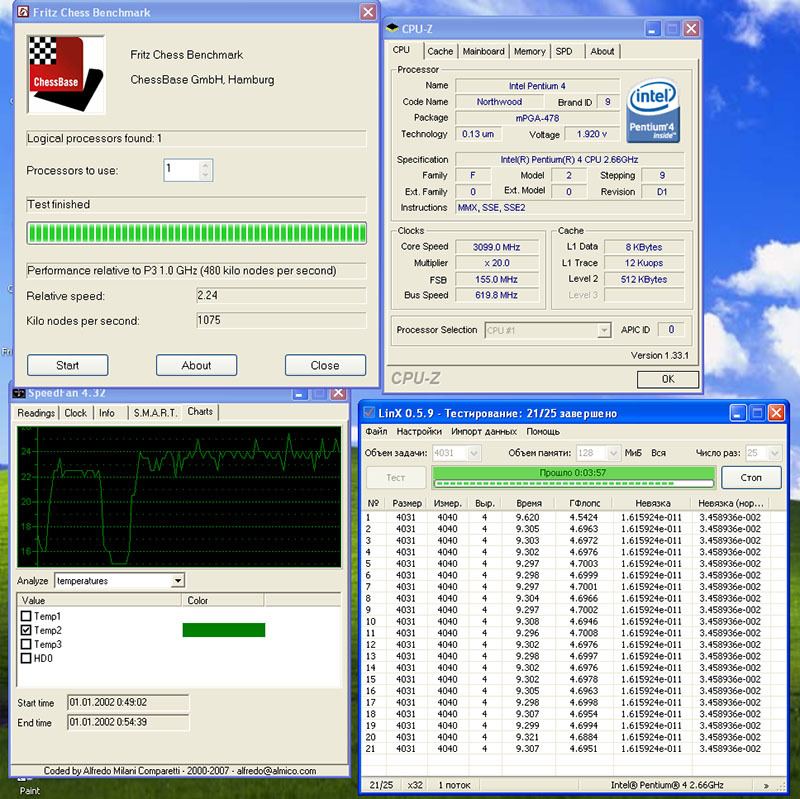Screen dimensions: 800x799
Task: Click the Start button in Fritz Benchmark
Action: [67, 365]
